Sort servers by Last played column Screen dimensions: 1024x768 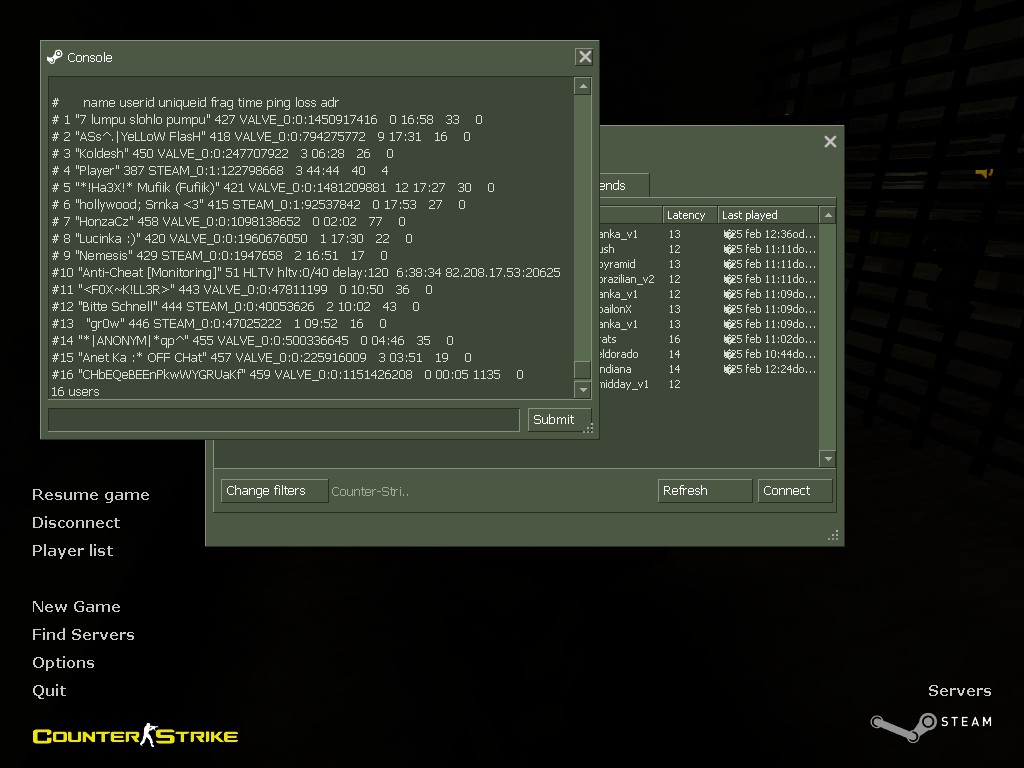tap(768, 215)
